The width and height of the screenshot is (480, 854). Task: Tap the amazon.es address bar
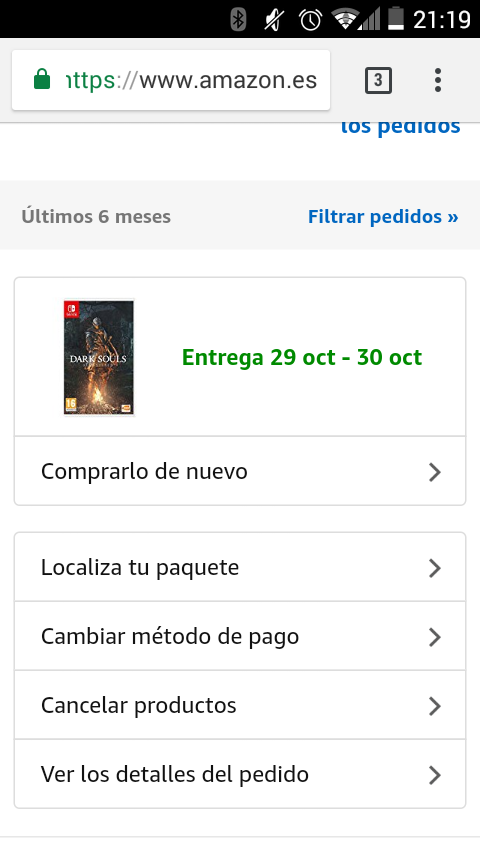coord(171,80)
